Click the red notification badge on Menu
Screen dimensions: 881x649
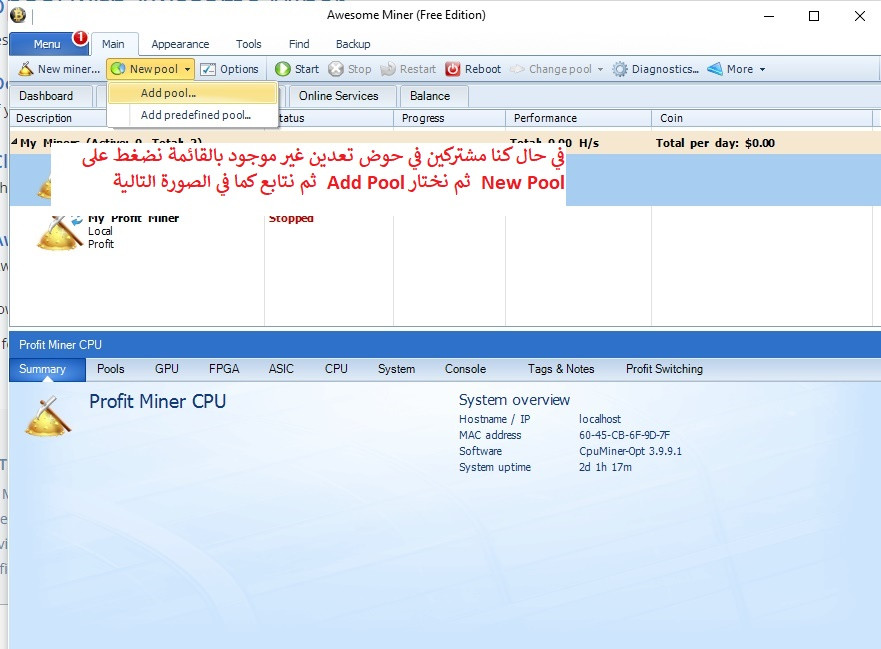point(80,38)
